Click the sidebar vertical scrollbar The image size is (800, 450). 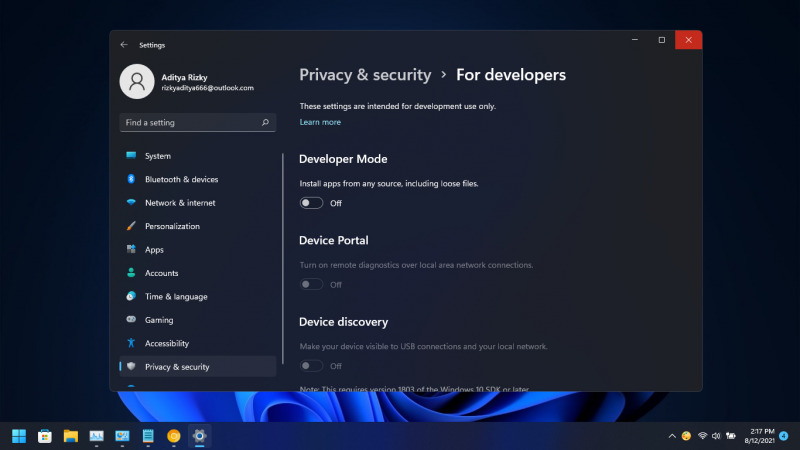pyautogui.click(x=283, y=259)
